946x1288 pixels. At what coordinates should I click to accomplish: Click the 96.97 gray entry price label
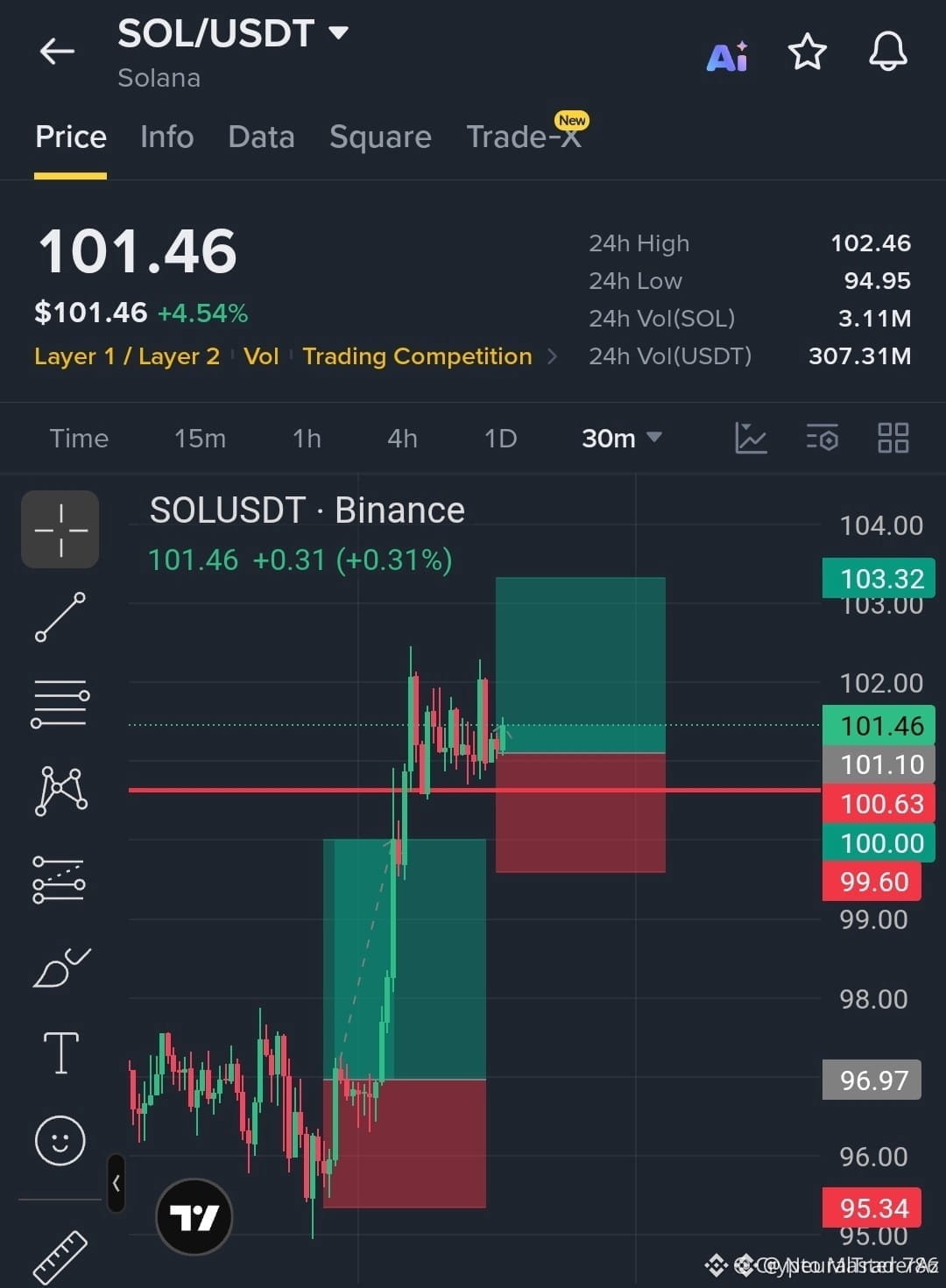pyautogui.click(x=872, y=1080)
